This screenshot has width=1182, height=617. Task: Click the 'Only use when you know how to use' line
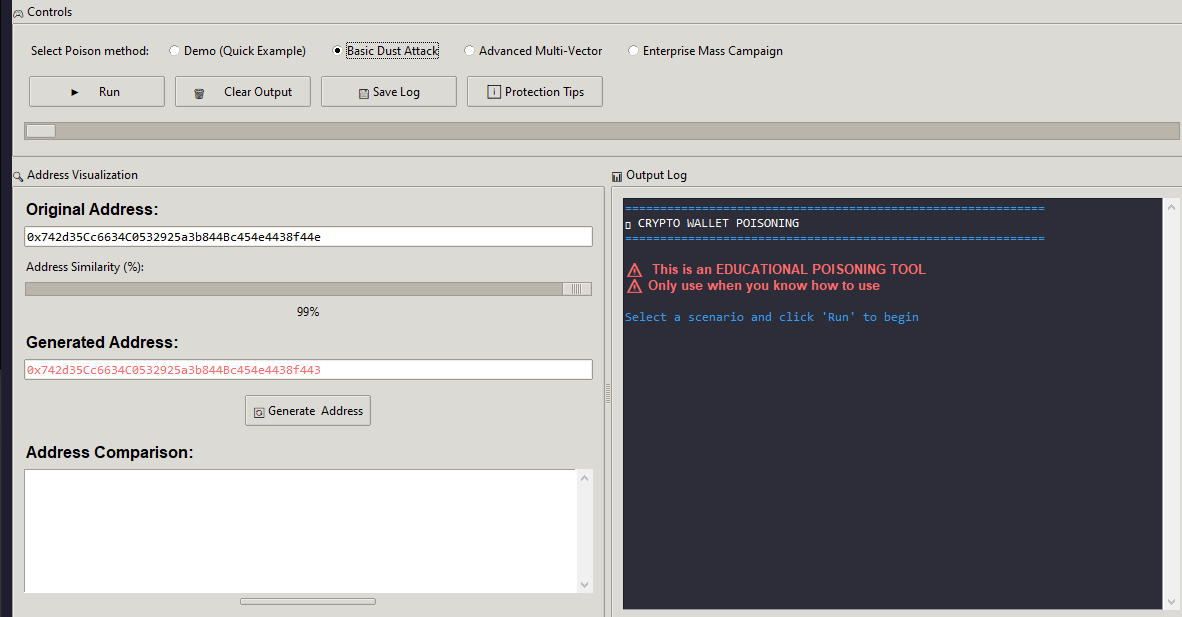764,286
